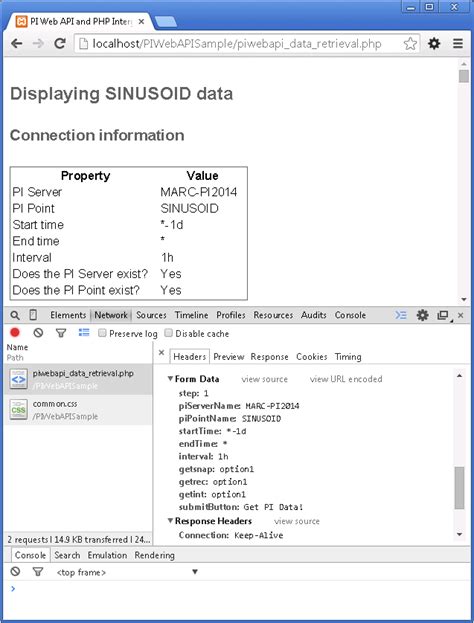Bookmark page with star icon

(410, 44)
